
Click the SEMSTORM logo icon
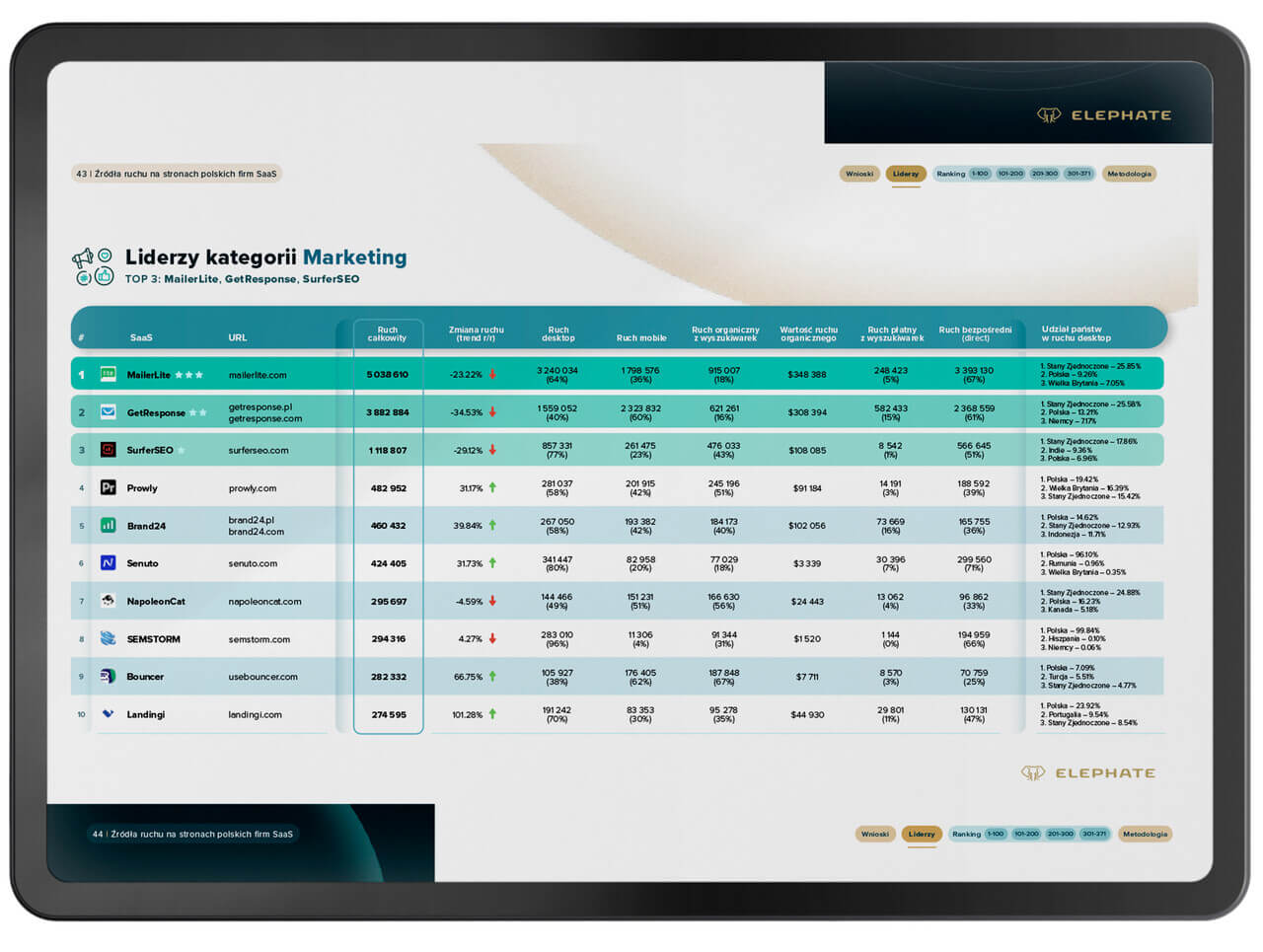[x=109, y=638]
